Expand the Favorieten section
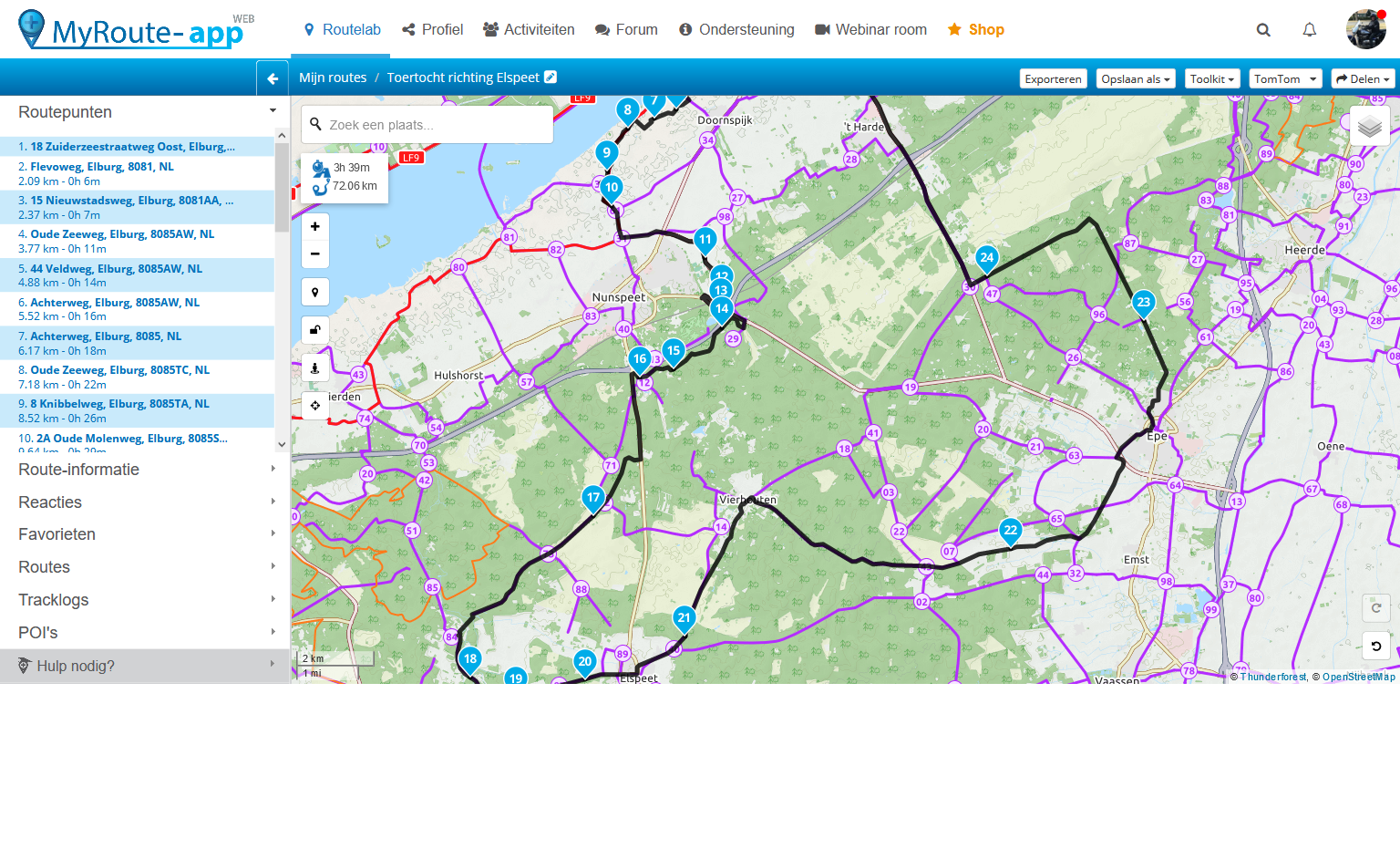 [145, 534]
